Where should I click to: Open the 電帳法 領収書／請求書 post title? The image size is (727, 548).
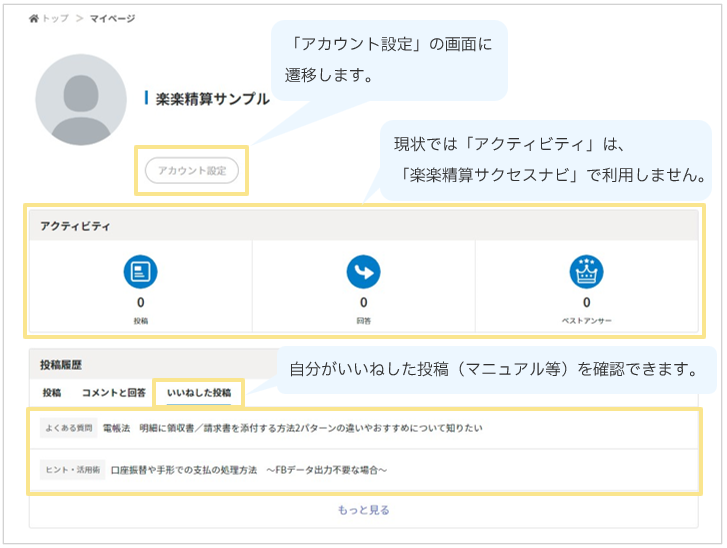[x=292, y=428]
